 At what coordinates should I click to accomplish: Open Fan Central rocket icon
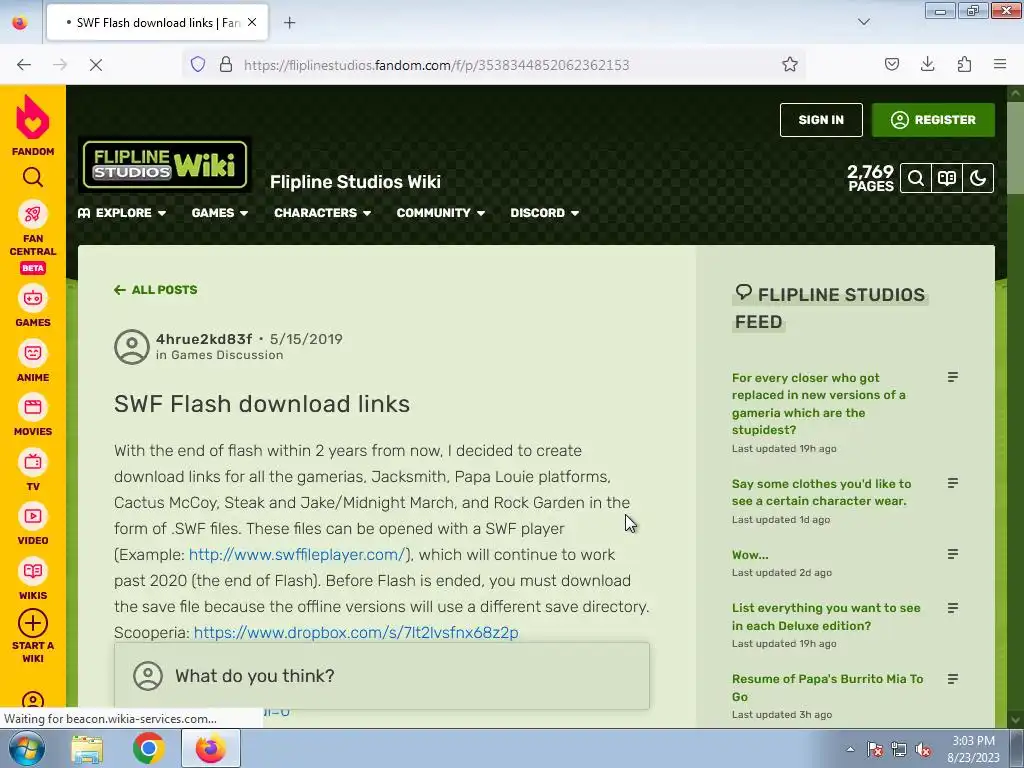33,214
